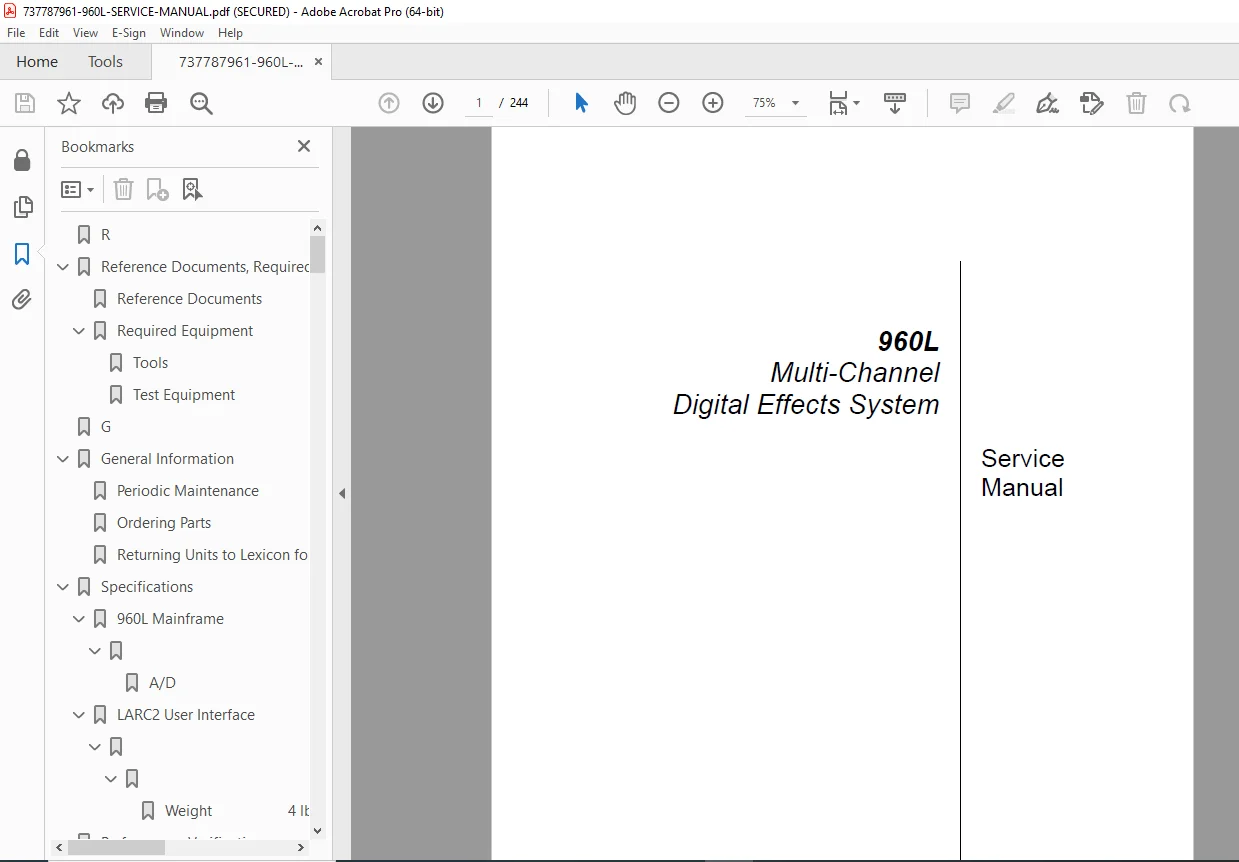Upload file to cloud icon
This screenshot has width=1239, height=862.
(113, 103)
